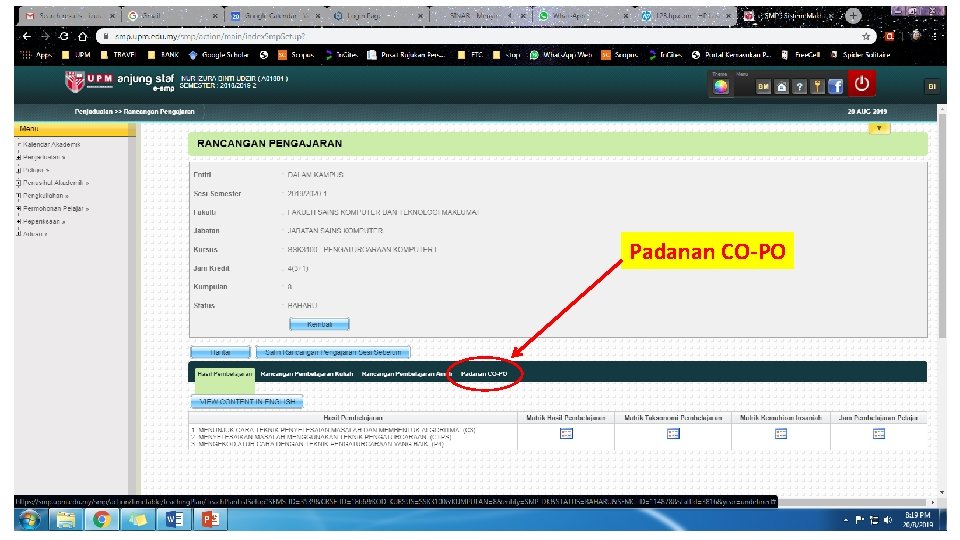Image resolution: width=960 pixels, height=540 pixels.
Task: Switch to Rancangan Pembelajaran Kuliah tab
Action: (307, 373)
